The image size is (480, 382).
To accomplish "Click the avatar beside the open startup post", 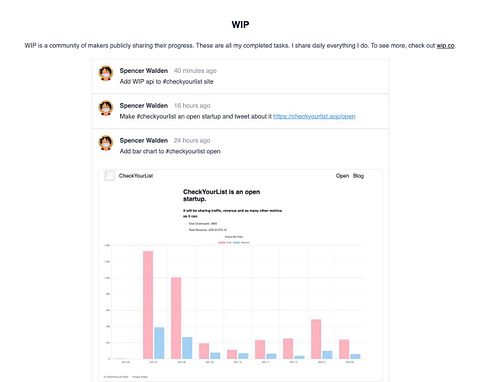I will click(x=106, y=108).
